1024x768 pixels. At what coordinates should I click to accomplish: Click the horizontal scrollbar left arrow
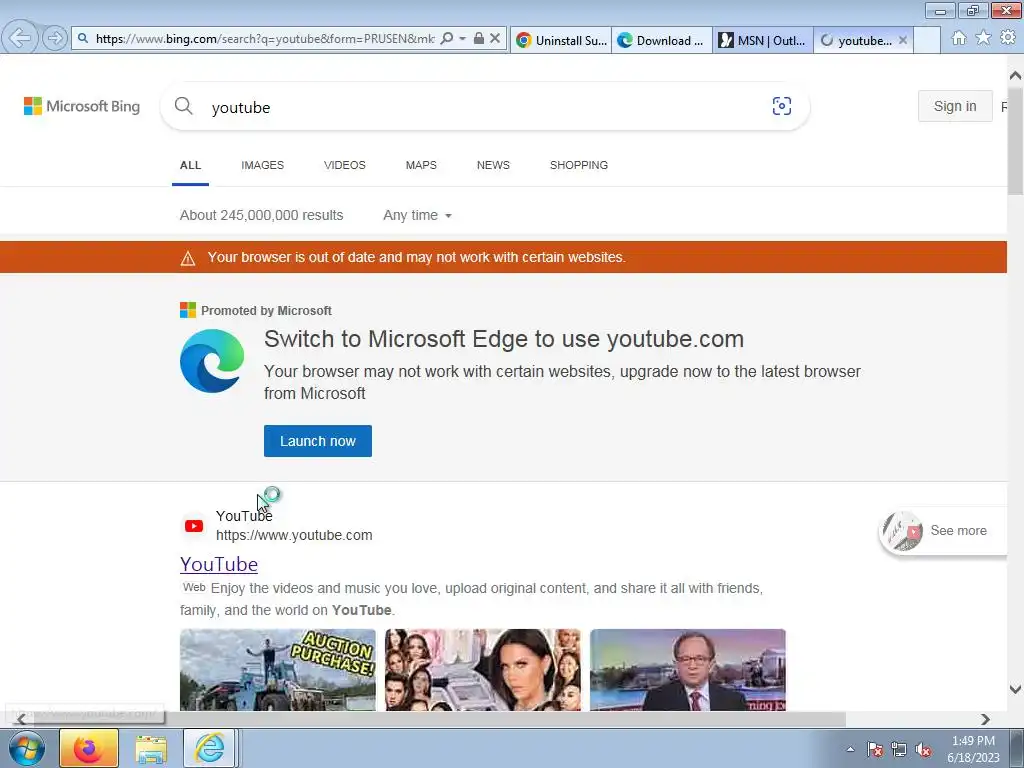pyautogui.click(x=21, y=719)
